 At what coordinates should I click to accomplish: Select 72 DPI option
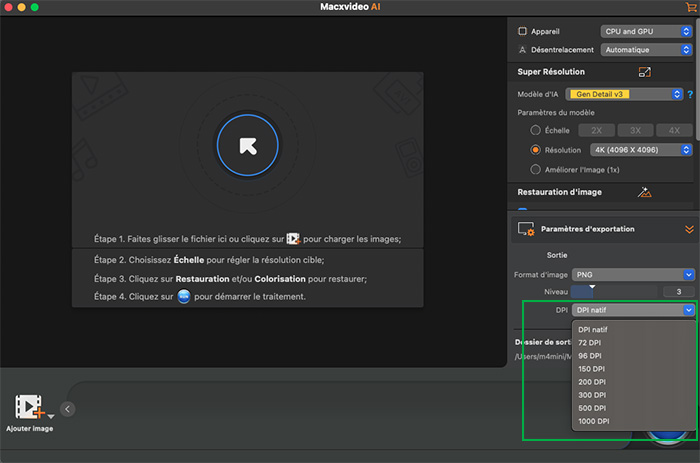pos(633,342)
